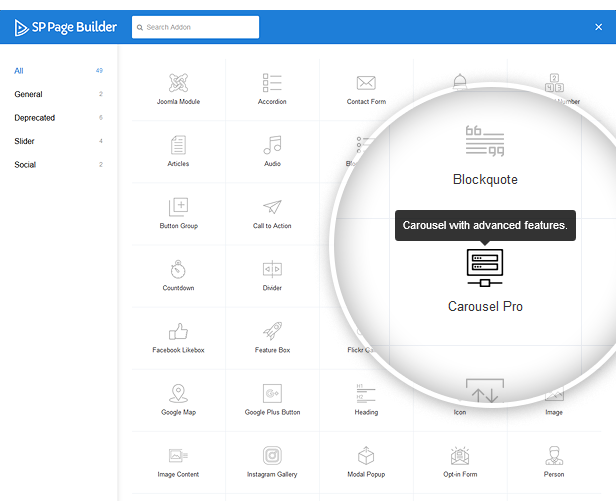This screenshot has width=616, height=501.
Task: Add the Google Map addon
Action: point(178,394)
